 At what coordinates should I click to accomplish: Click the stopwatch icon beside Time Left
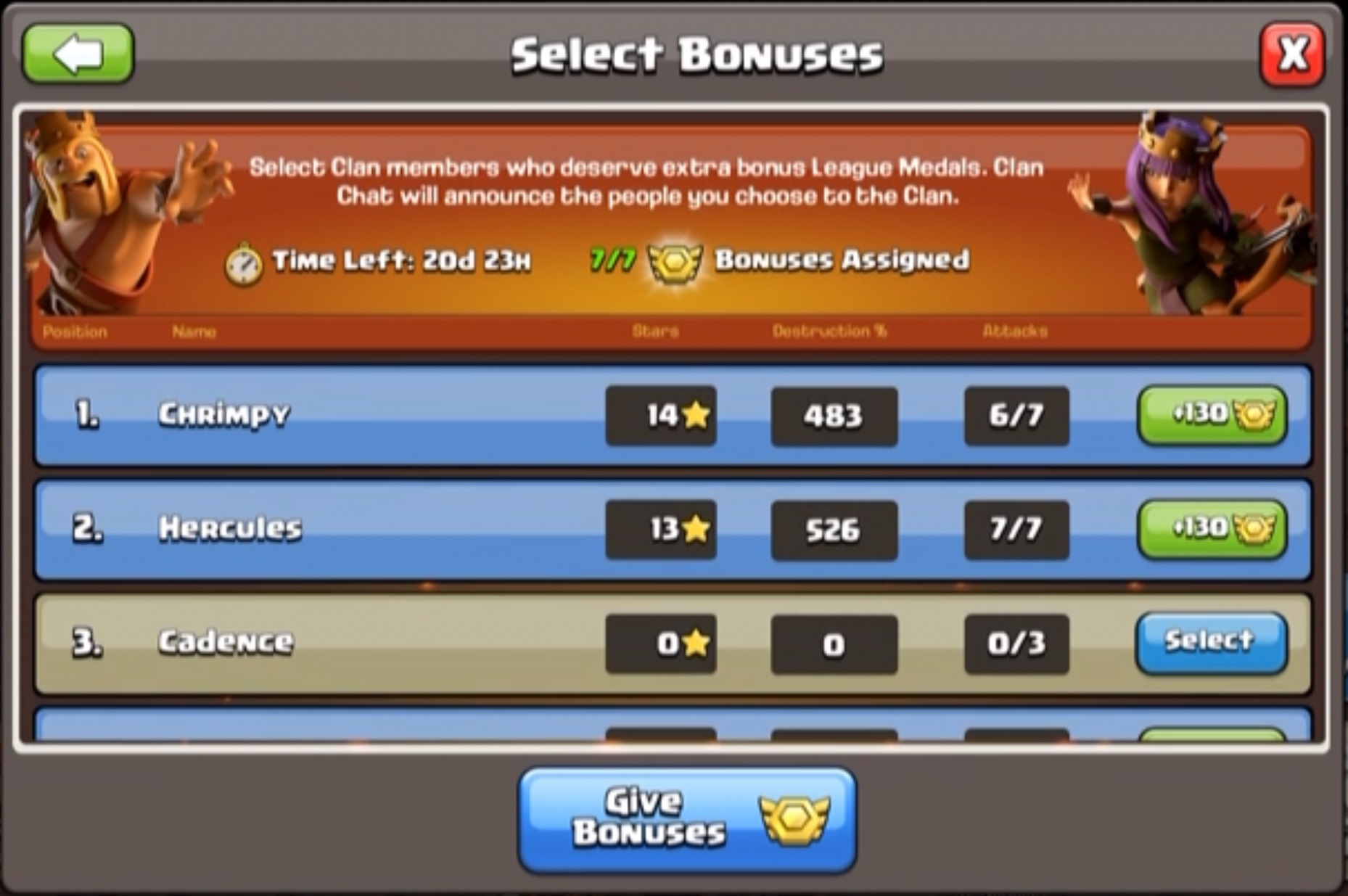(x=244, y=264)
